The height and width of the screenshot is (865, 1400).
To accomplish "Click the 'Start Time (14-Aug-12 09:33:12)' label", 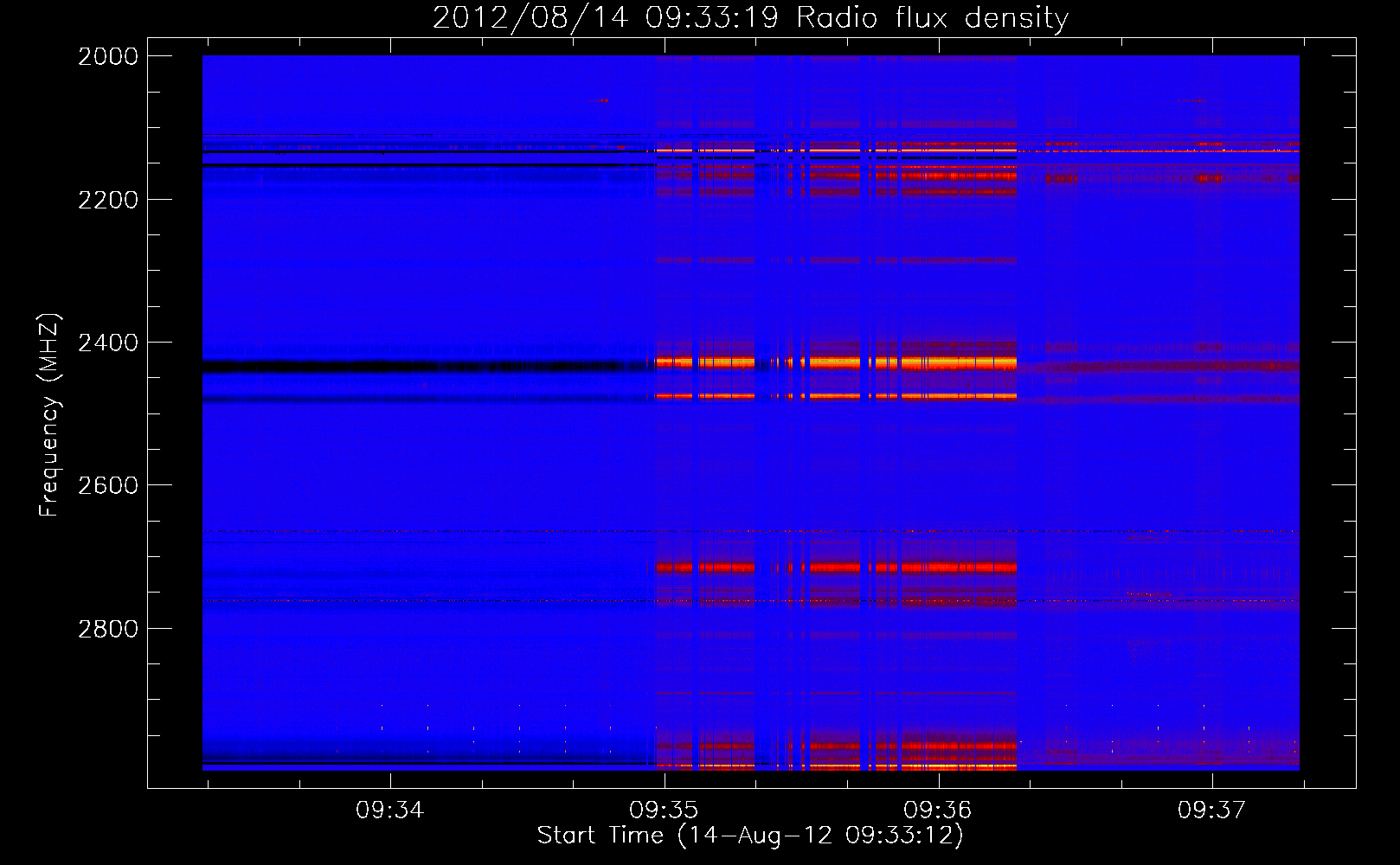I will (750, 836).
